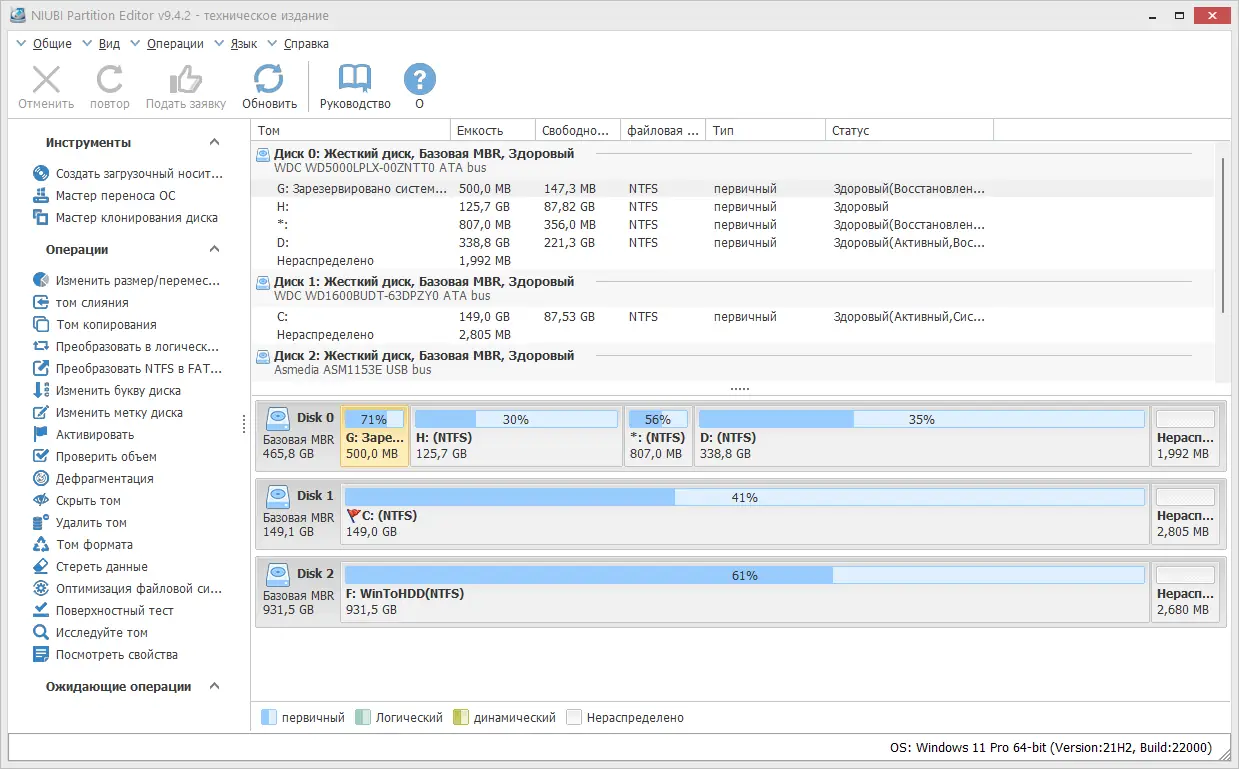Click H: (NTFS) partition block 30%
The width and height of the screenshot is (1239, 769).
click(516, 436)
